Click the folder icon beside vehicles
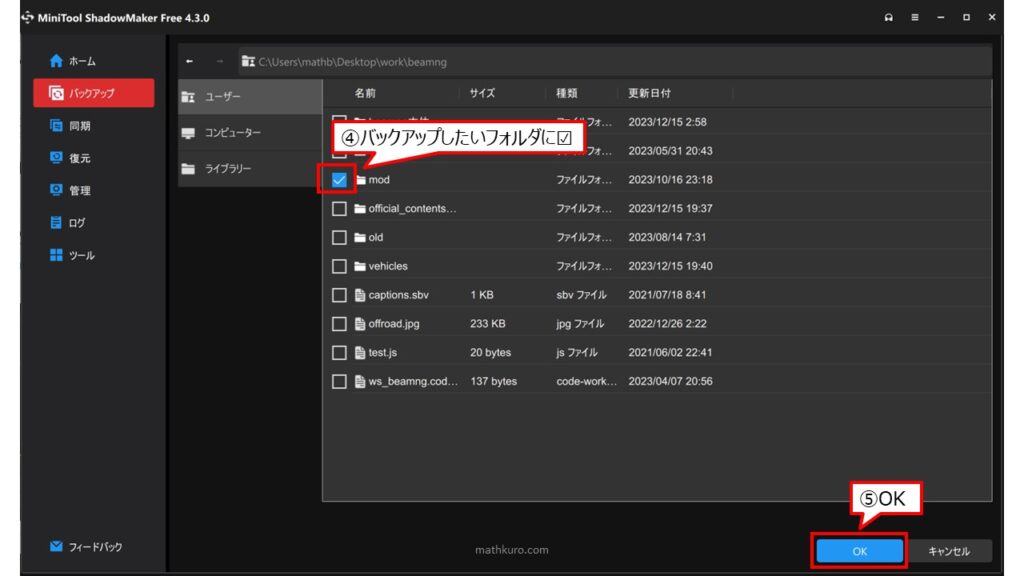Screen dimensions: 1024x576 360,266
